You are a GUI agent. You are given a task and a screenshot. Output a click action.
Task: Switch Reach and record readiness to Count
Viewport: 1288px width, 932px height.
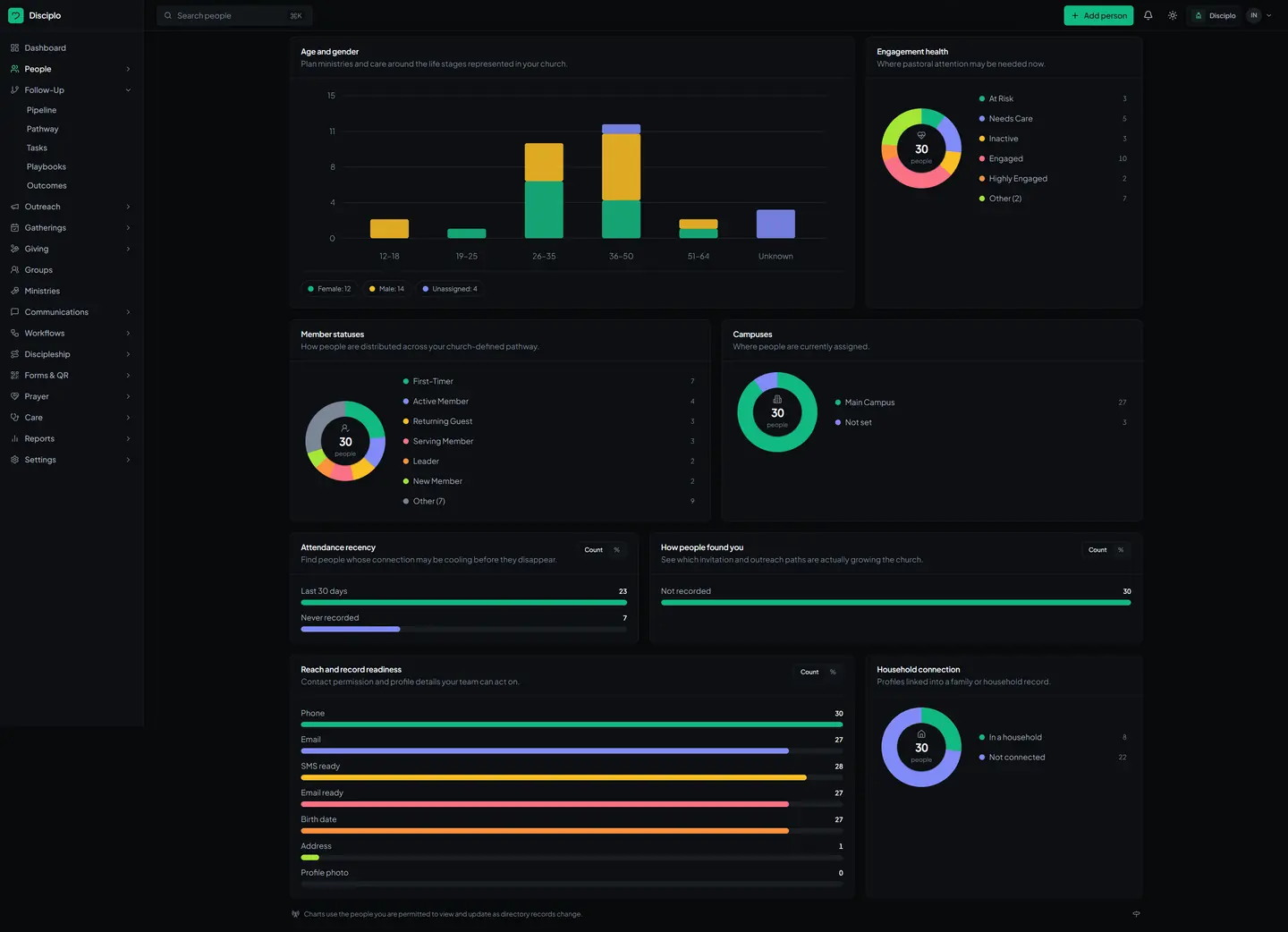(x=809, y=672)
